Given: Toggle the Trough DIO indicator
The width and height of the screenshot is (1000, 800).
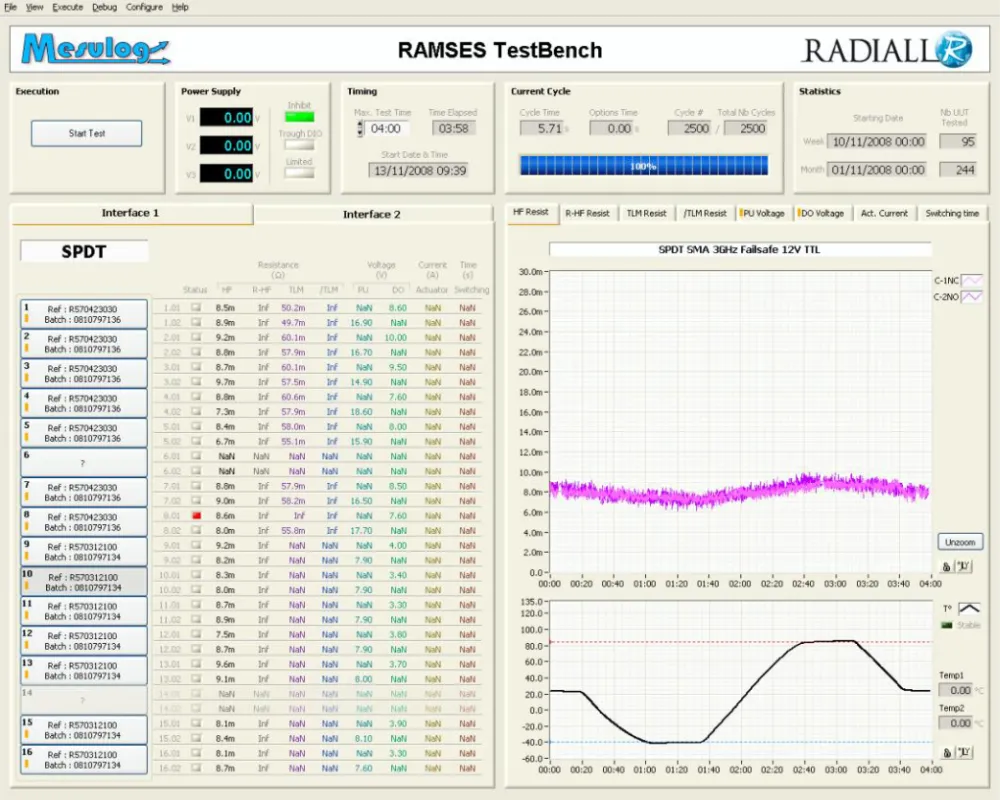Looking at the screenshot, I should point(299,145).
